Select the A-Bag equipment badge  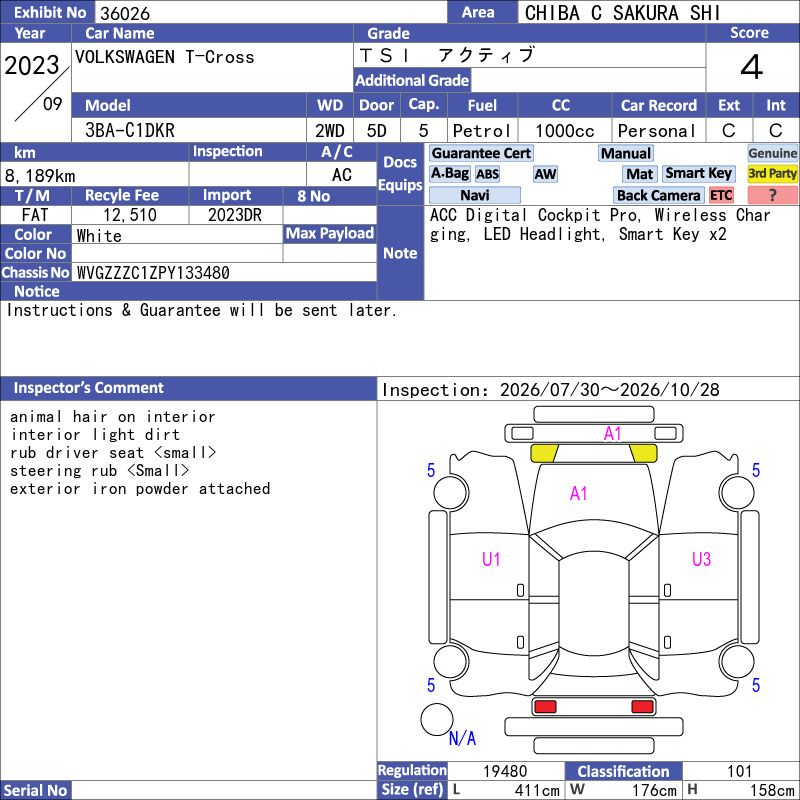449,174
